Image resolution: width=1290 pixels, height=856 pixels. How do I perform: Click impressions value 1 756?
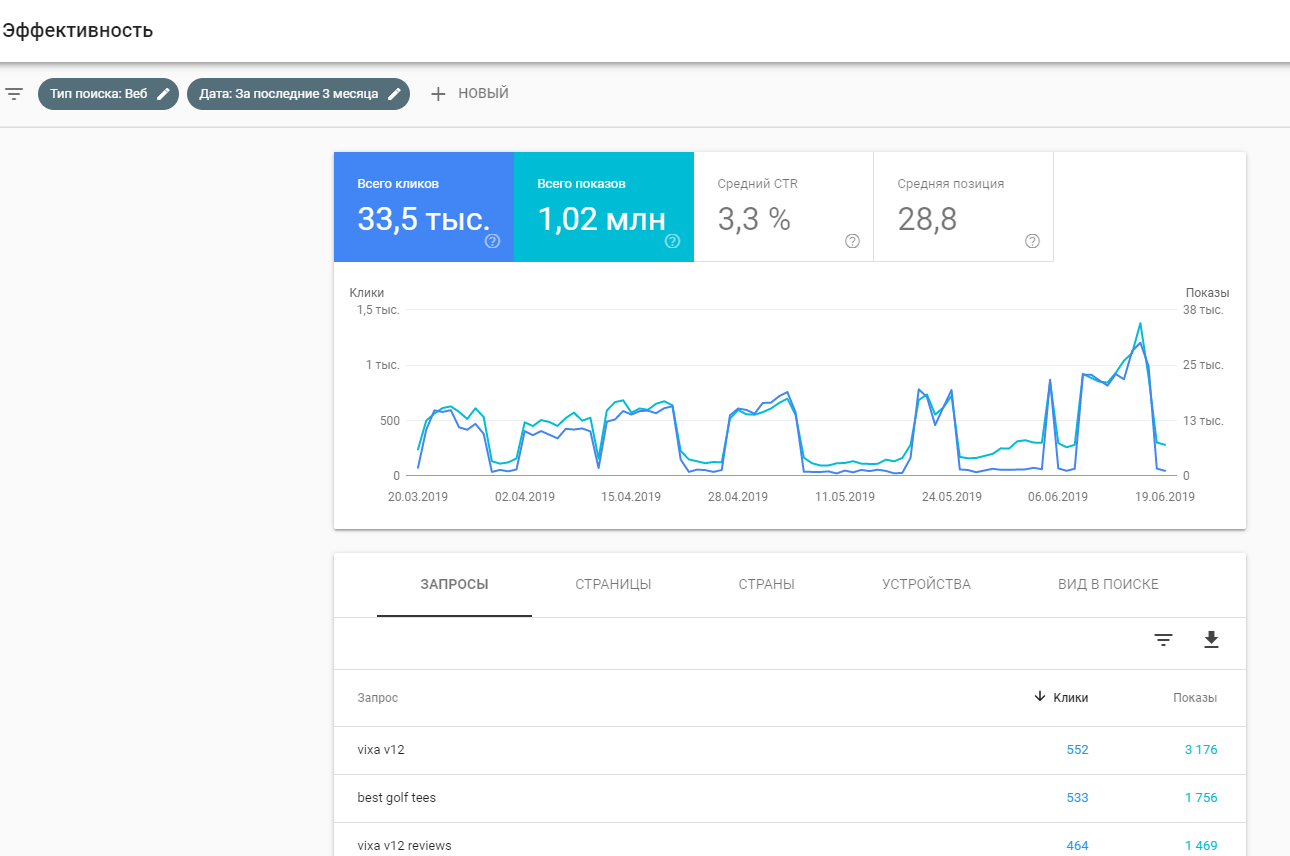1201,798
